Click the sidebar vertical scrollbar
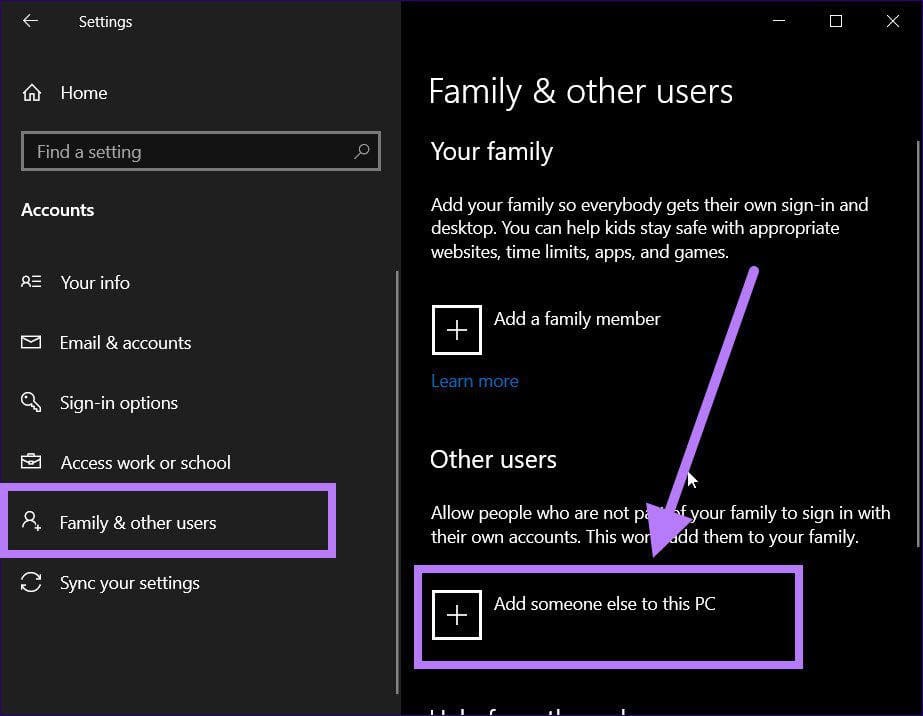The width and height of the screenshot is (923, 716). [x=397, y=483]
